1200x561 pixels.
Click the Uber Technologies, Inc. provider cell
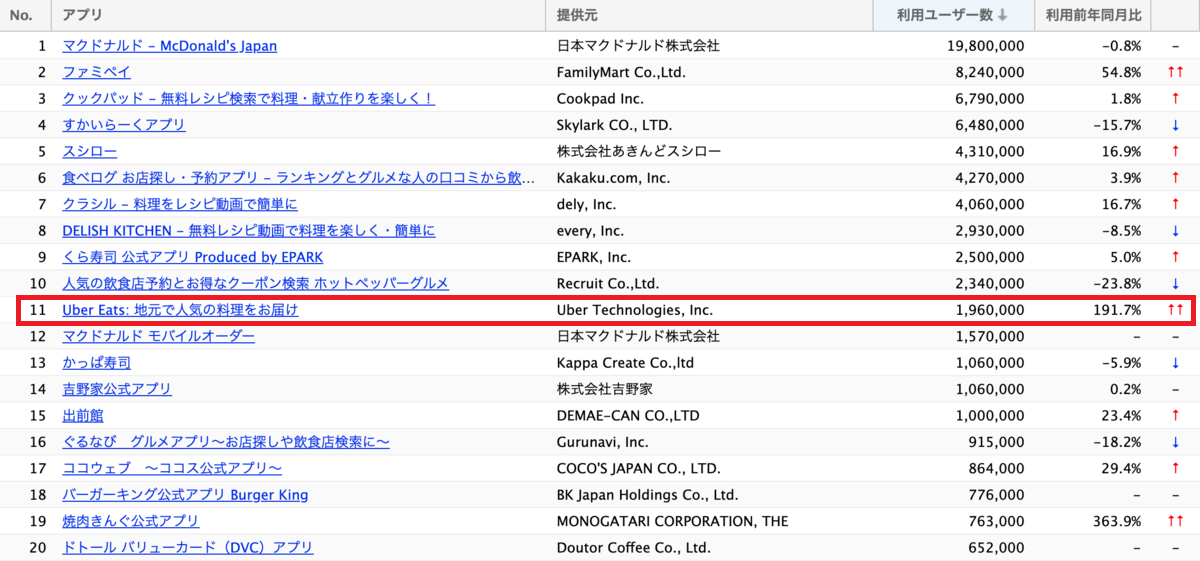(x=635, y=310)
